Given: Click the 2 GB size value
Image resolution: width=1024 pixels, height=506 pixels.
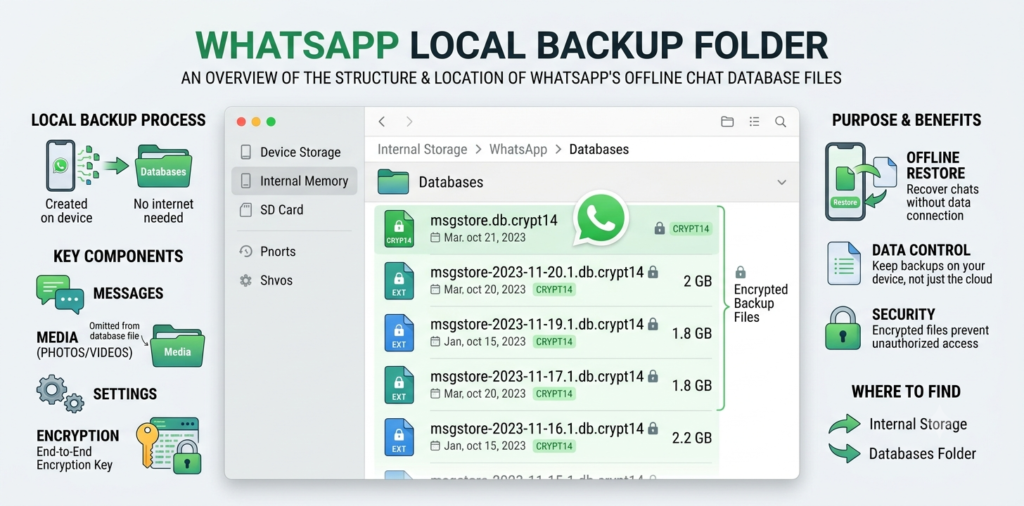Looking at the screenshot, I should click(x=697, y=281).
